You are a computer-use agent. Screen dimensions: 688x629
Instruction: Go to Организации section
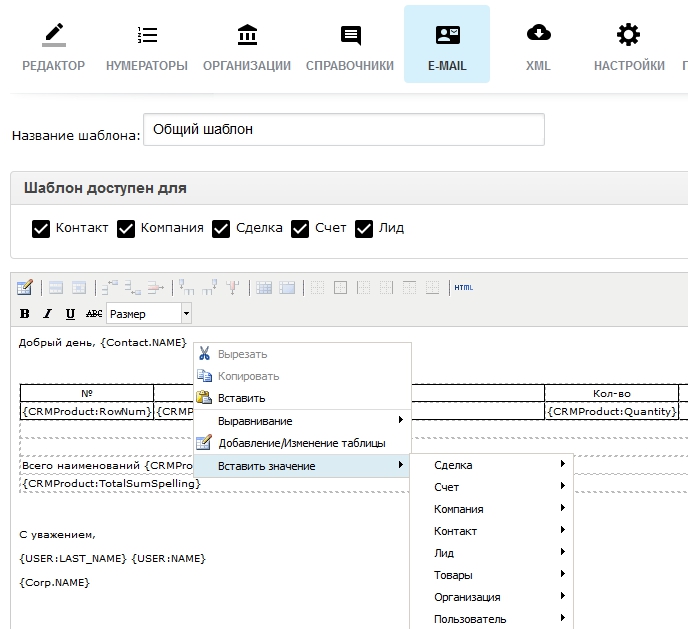coord(246,46)
